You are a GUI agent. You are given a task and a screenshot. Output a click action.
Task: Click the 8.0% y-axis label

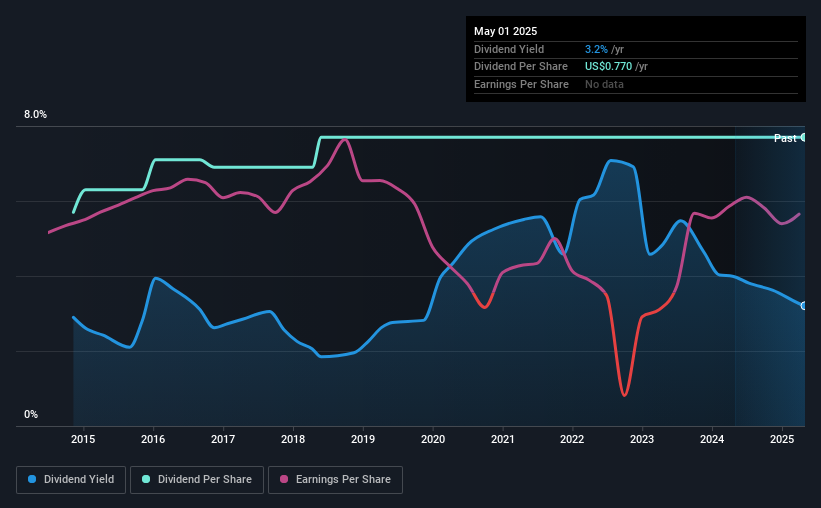pyautogui.click(x=35, y=114)
